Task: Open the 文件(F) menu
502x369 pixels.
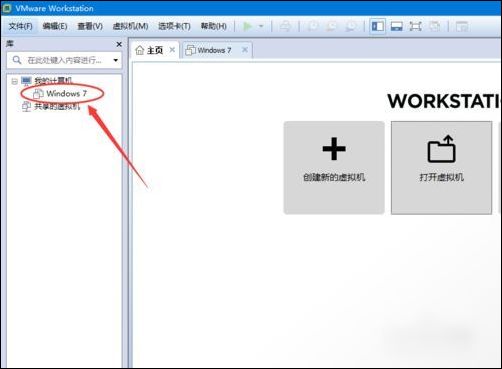Action: 20,26
